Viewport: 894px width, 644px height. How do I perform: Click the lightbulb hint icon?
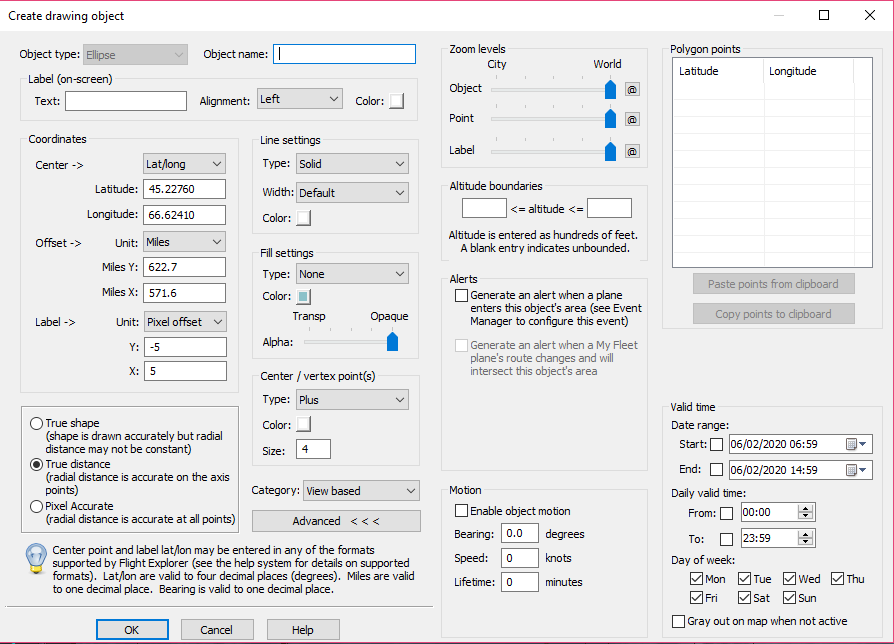point(36,557)
